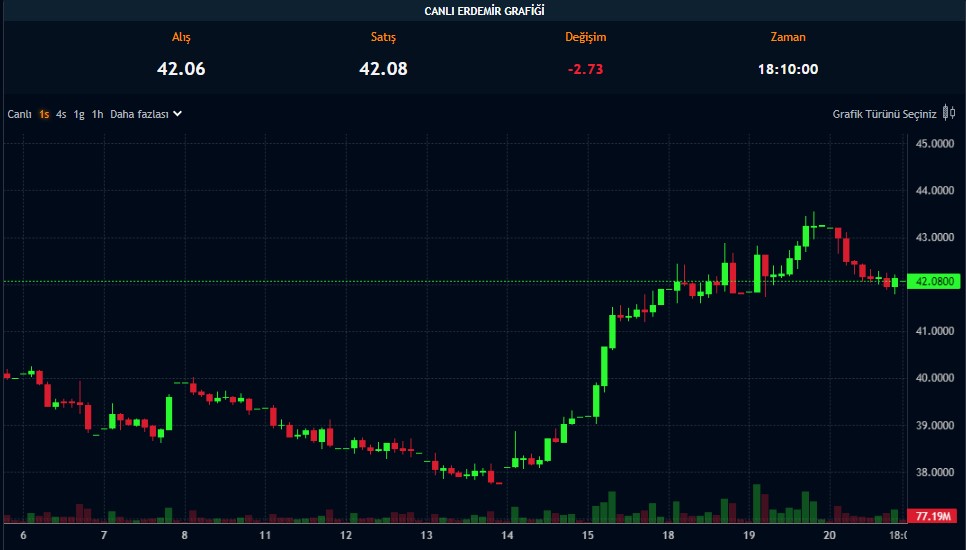Switch to the 1s timeframe
Screen dimensions: 966x550
44,114
